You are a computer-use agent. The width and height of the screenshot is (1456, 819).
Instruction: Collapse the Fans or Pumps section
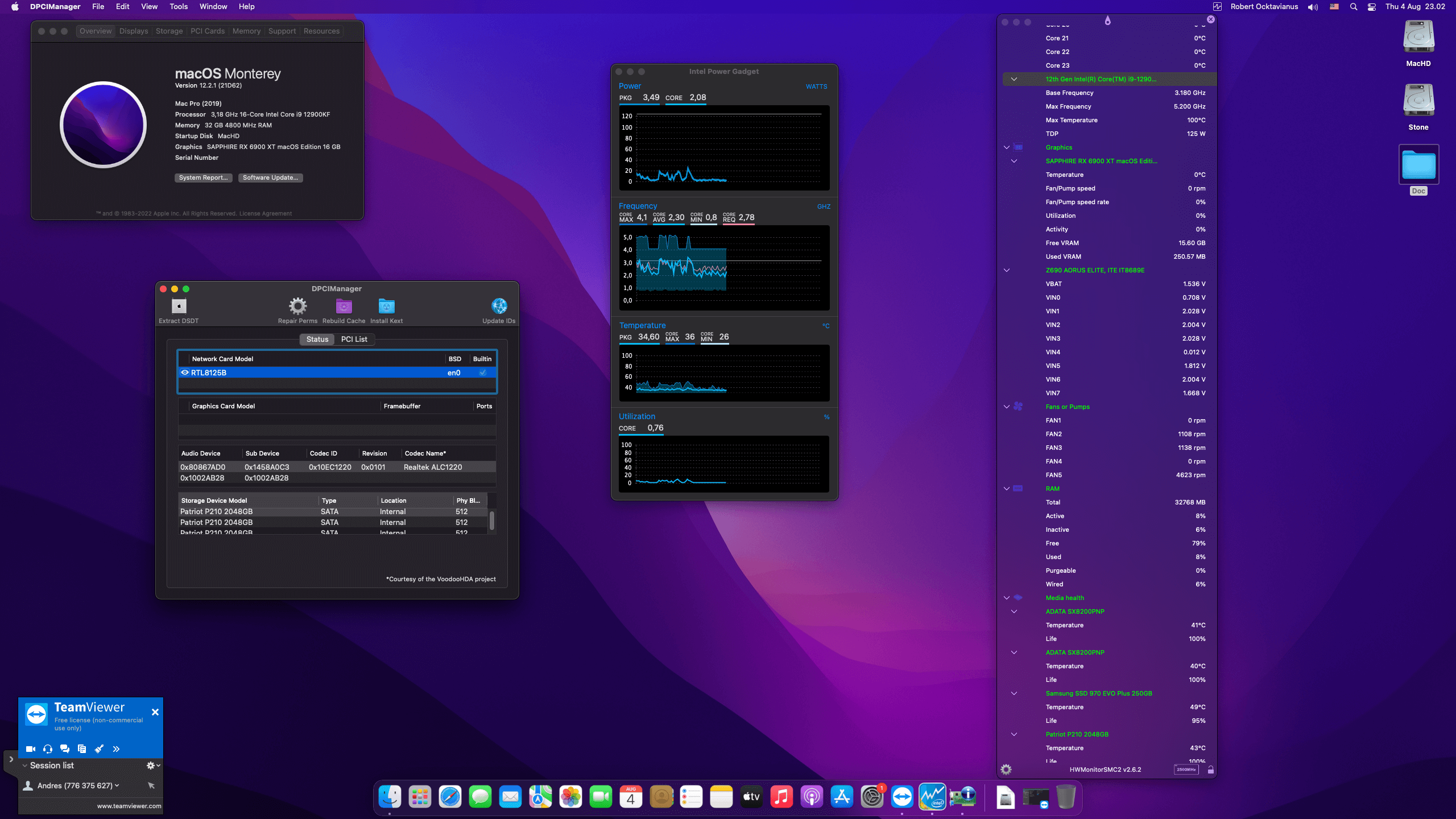click(x=1007, y=407)
